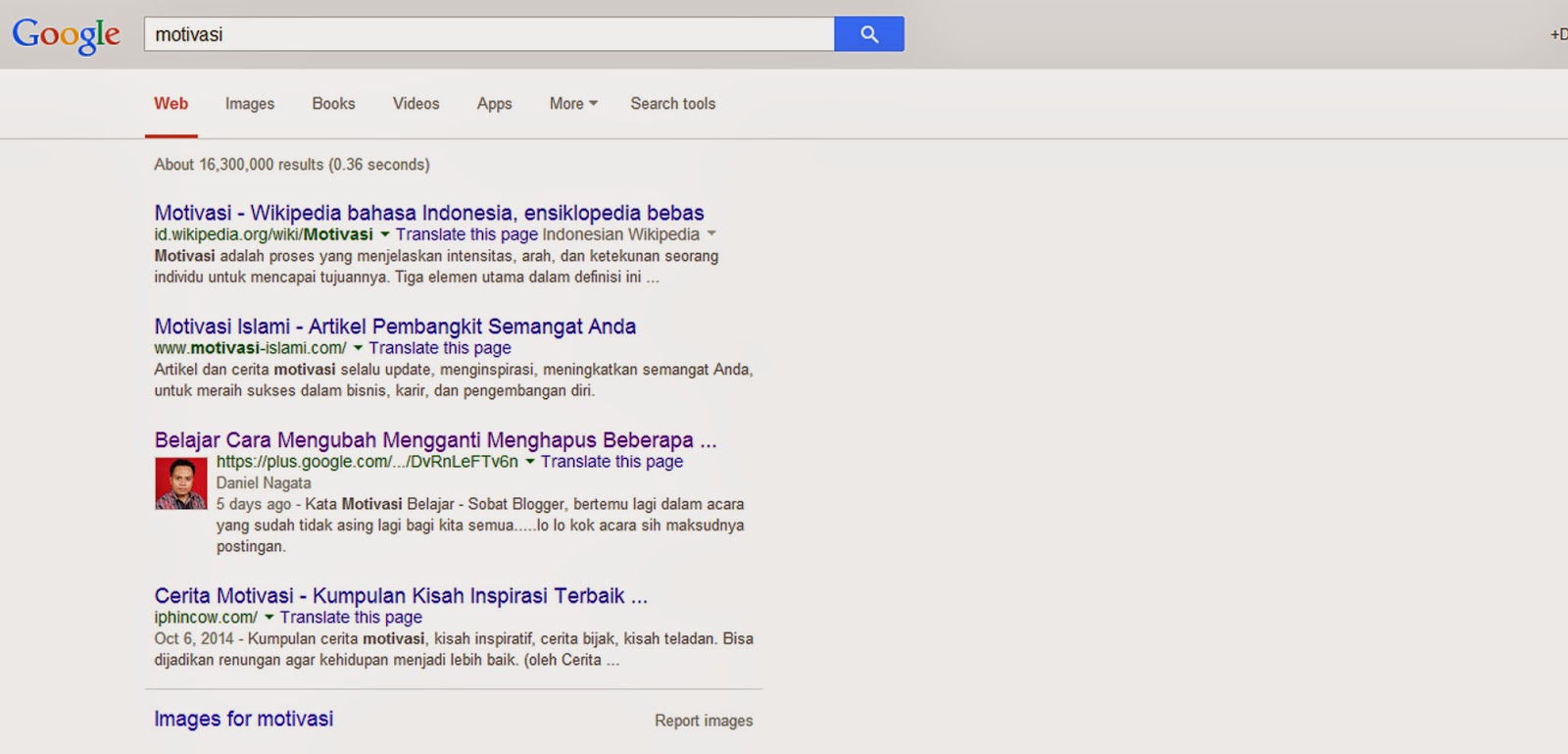1568x754 pixels.
Task: Switch to the Web tab
Action: point(171,104)
